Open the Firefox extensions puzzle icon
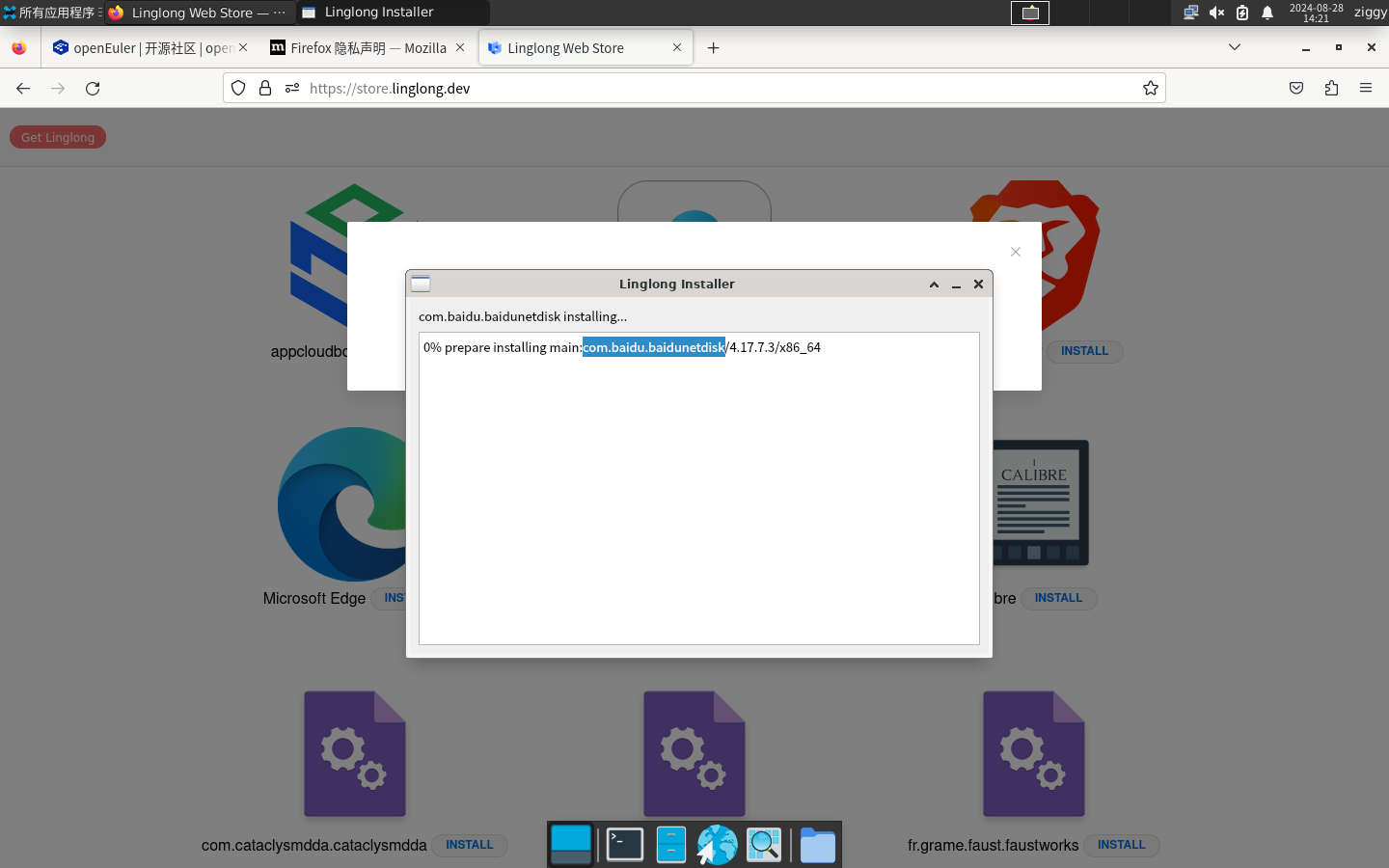This screenshot has height=868, width=1389. point(1331,88)
